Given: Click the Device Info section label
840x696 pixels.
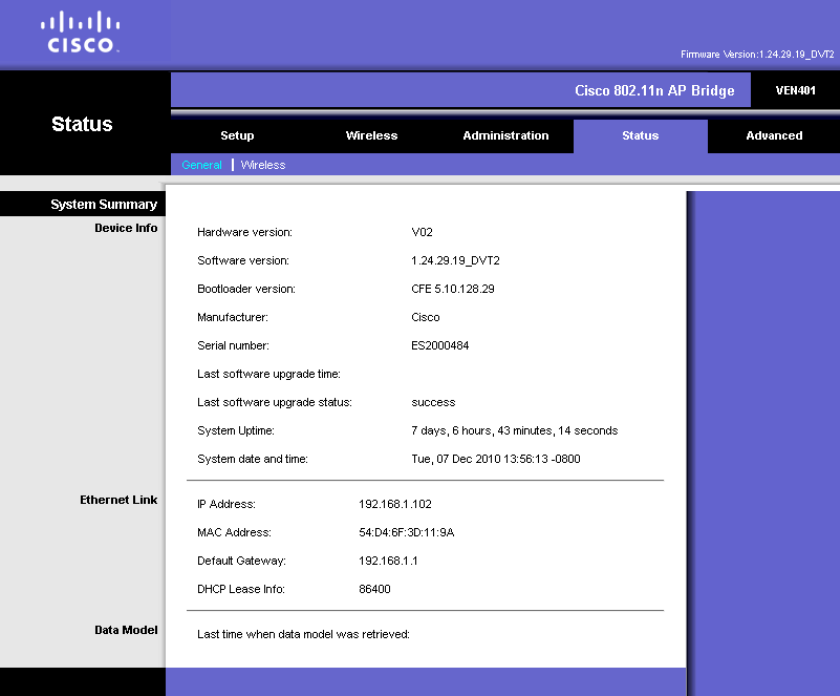Looking at the screenshot, I should click(126, 228).
